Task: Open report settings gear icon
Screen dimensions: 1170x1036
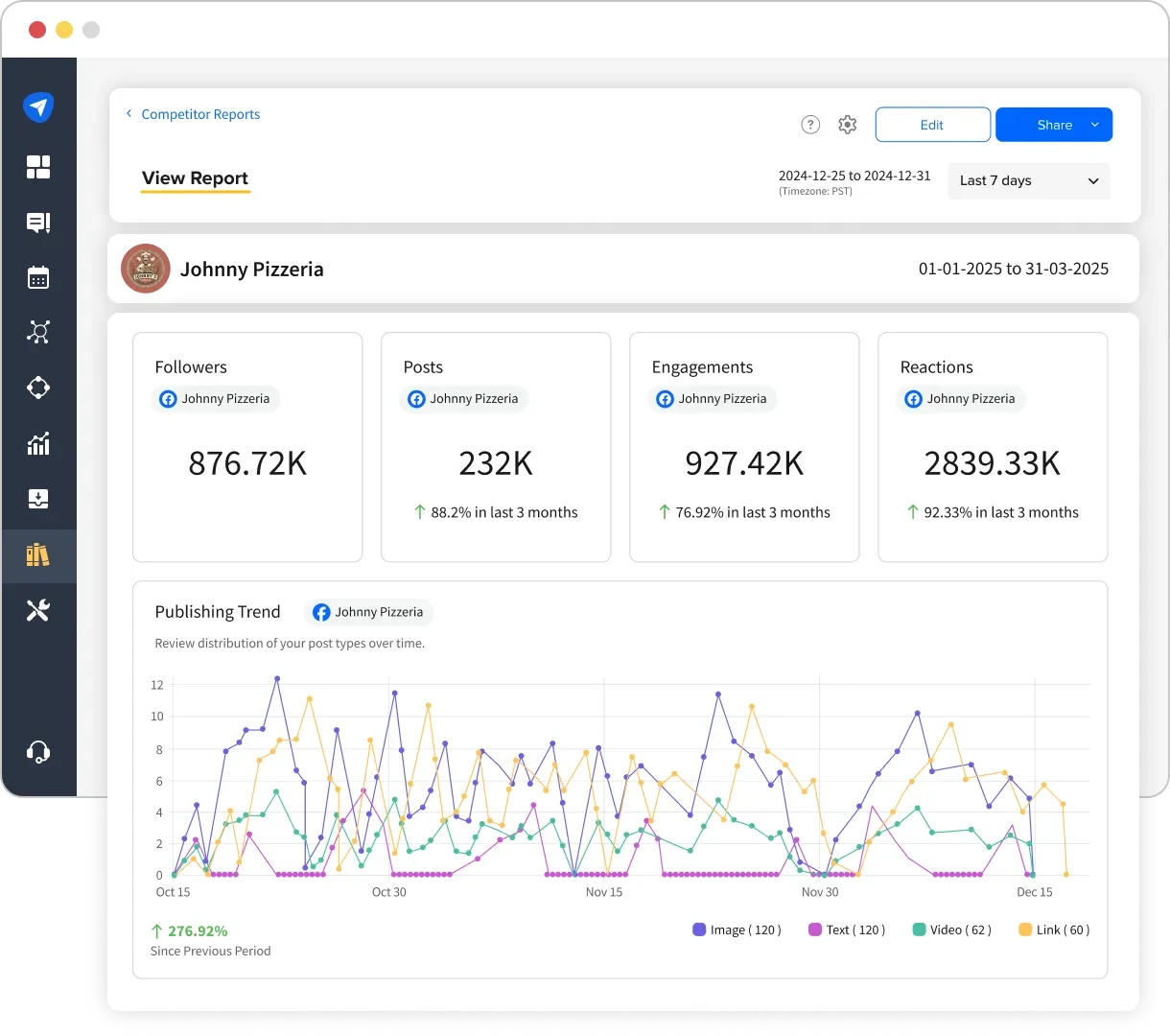Action: (848, 125)
